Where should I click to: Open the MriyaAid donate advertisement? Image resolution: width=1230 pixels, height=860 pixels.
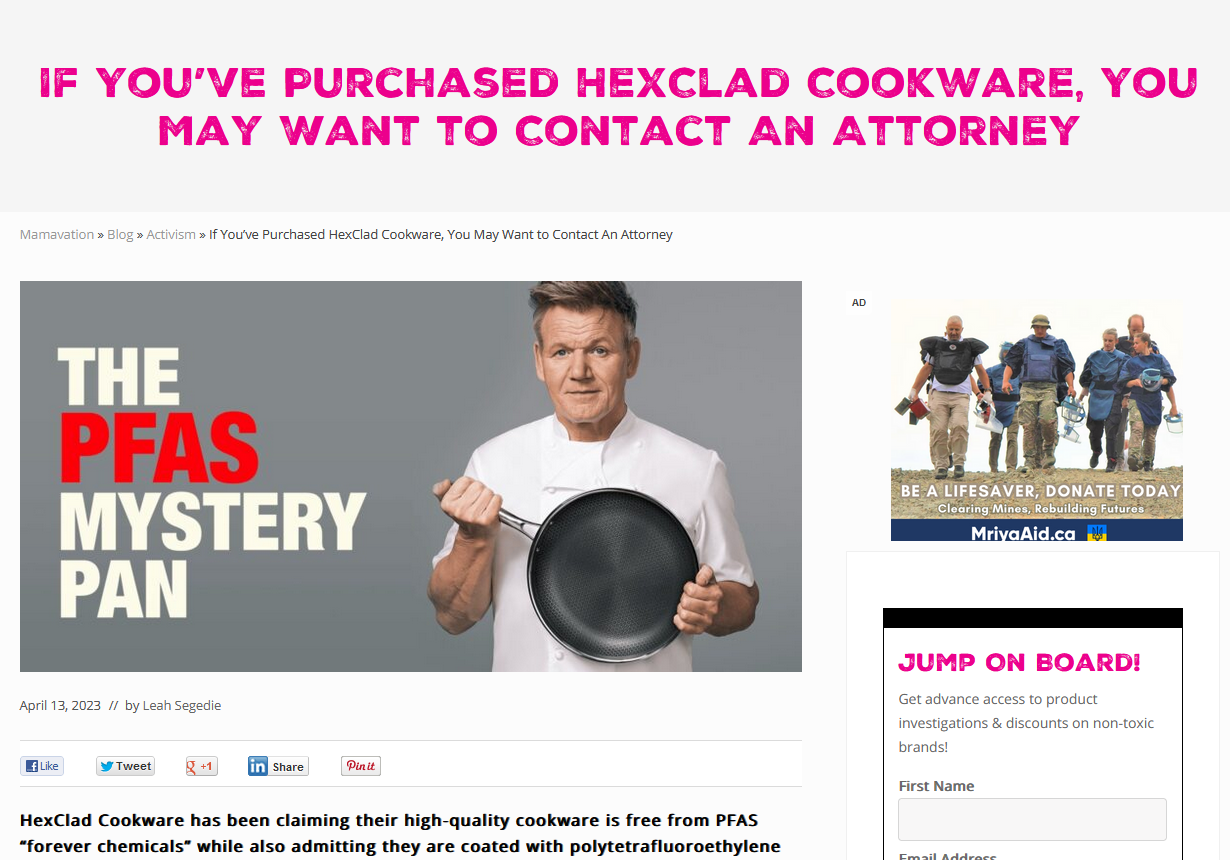(x=1037, y=421)
